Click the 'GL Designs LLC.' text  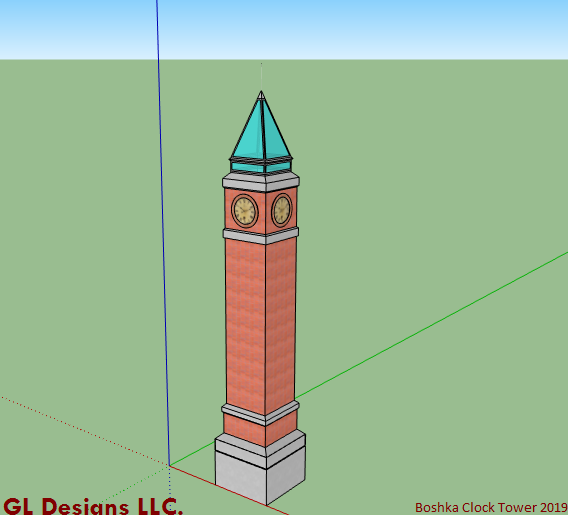93,506
